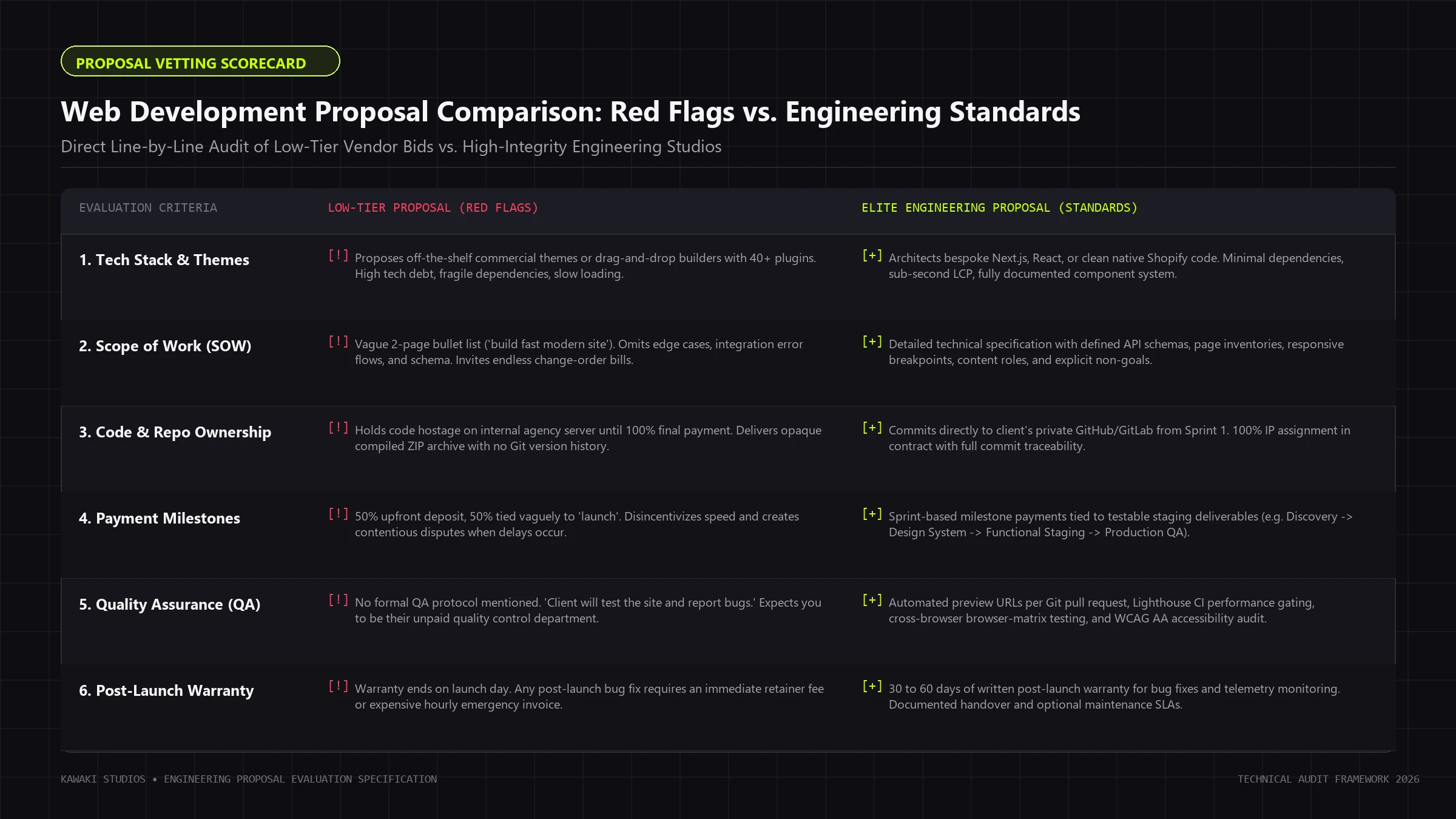The image size is (1456, 819).
Task: Click the '2. Scope of Work (SOW)' row title
Action: [x=165, y=346]
